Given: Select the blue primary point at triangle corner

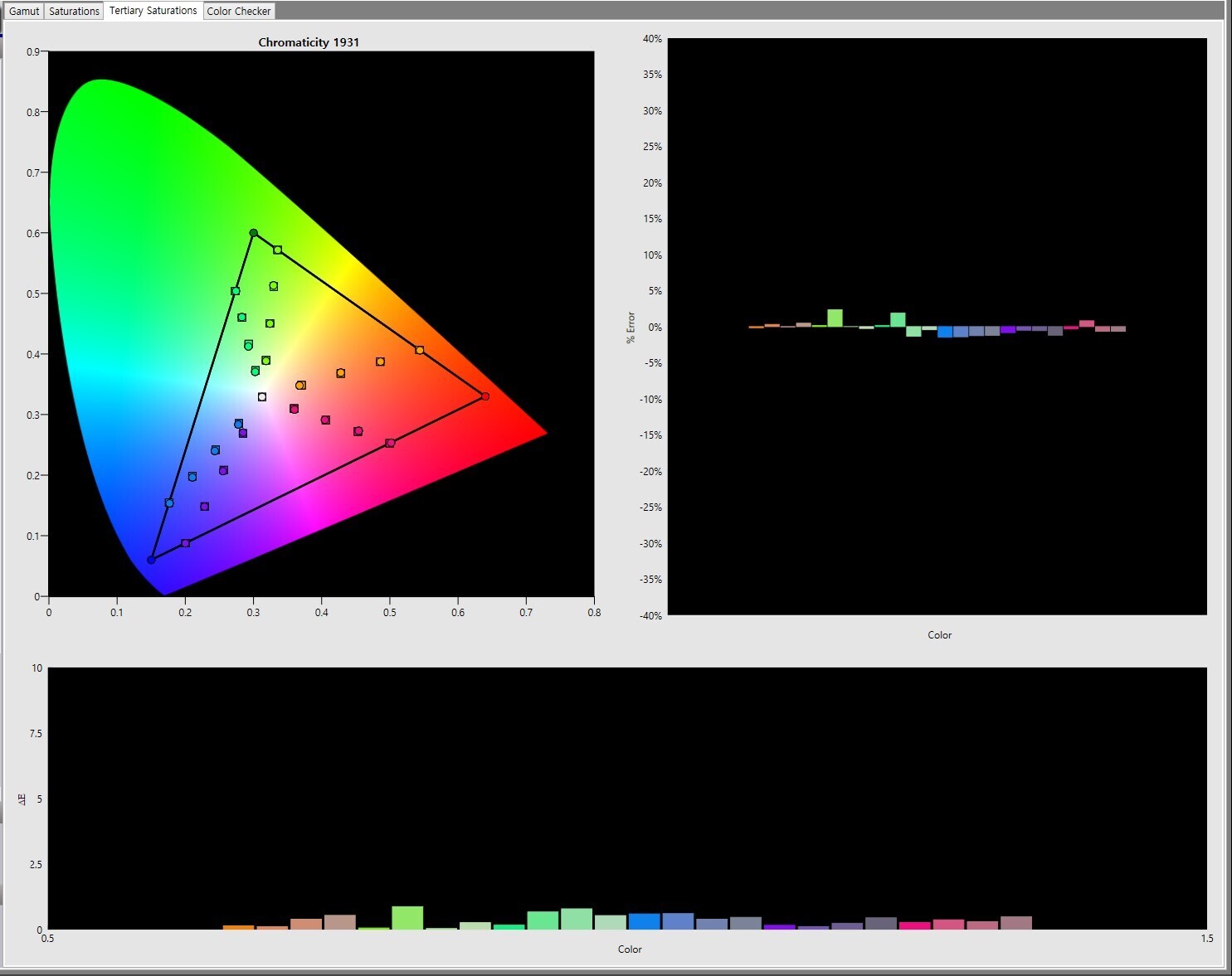Looking at the screenshot, I should (x=151, y=560).
